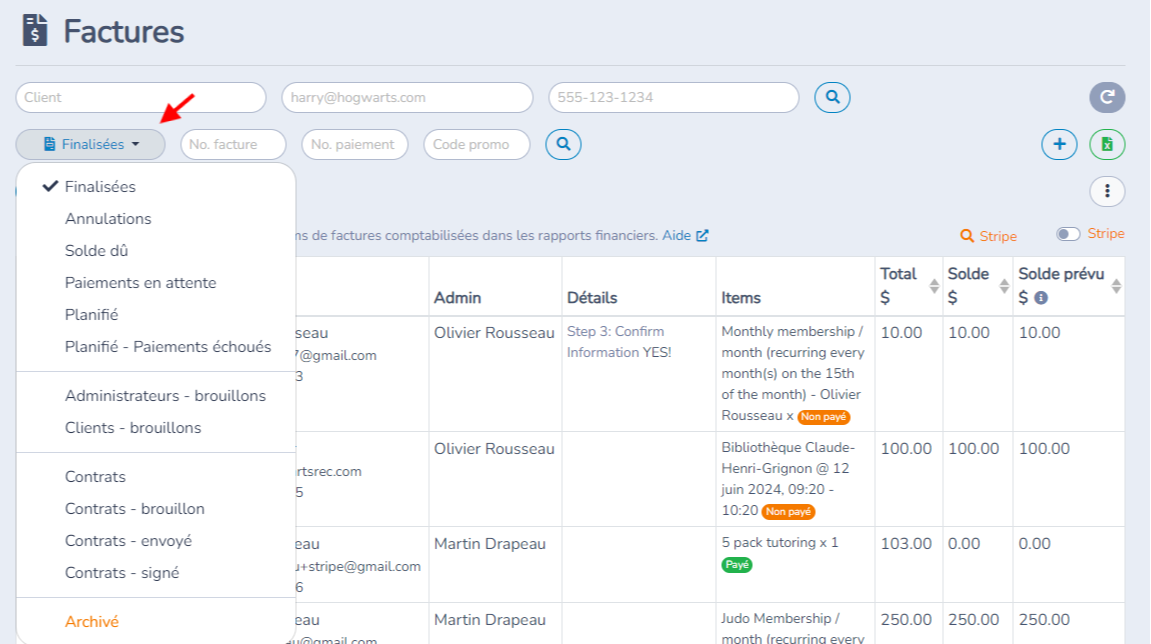Click the No. facture field
The height and width of the screenshot is (644, 1151).
pyautogui.click(x=233, y=145)
